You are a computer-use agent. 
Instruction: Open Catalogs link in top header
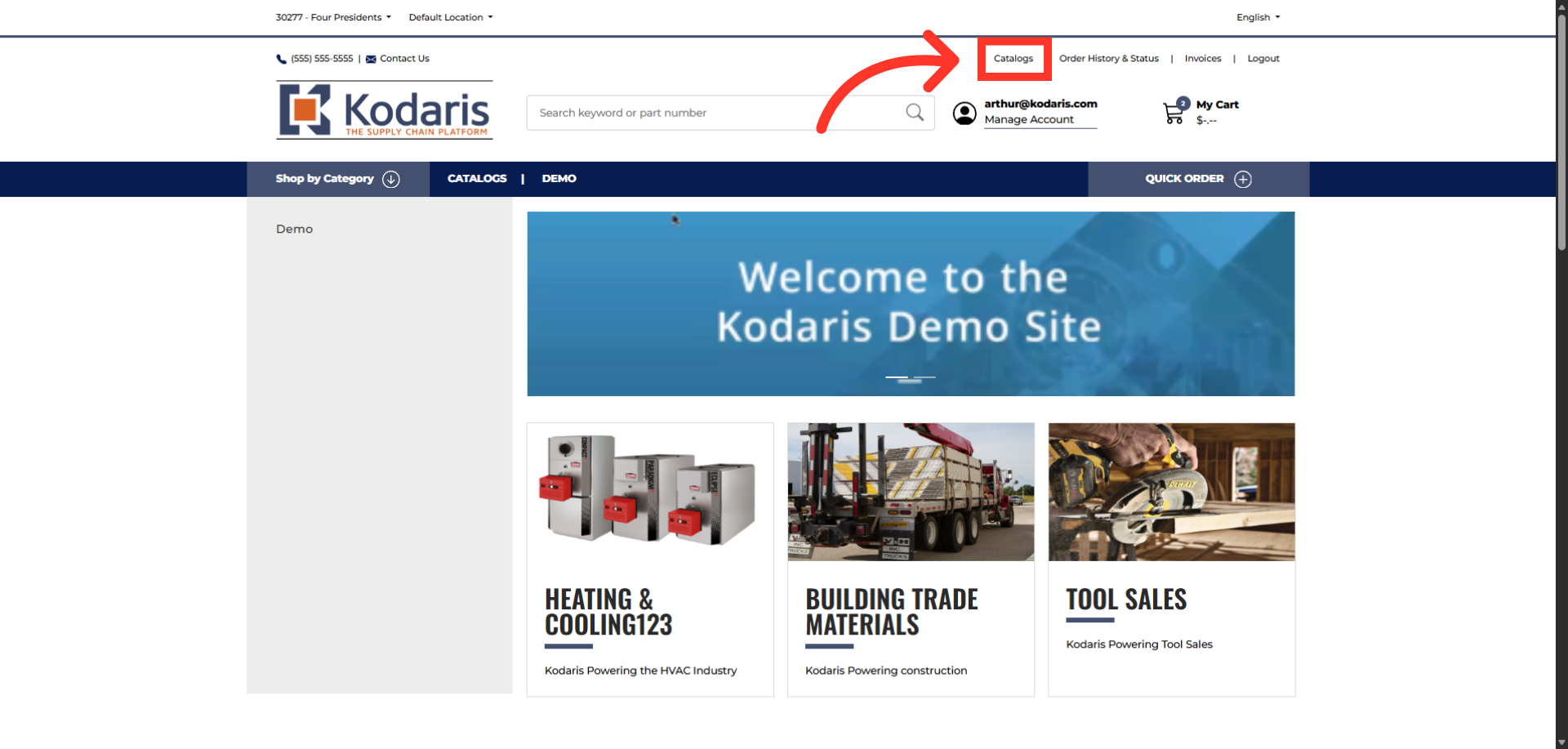click(1013, 59)
